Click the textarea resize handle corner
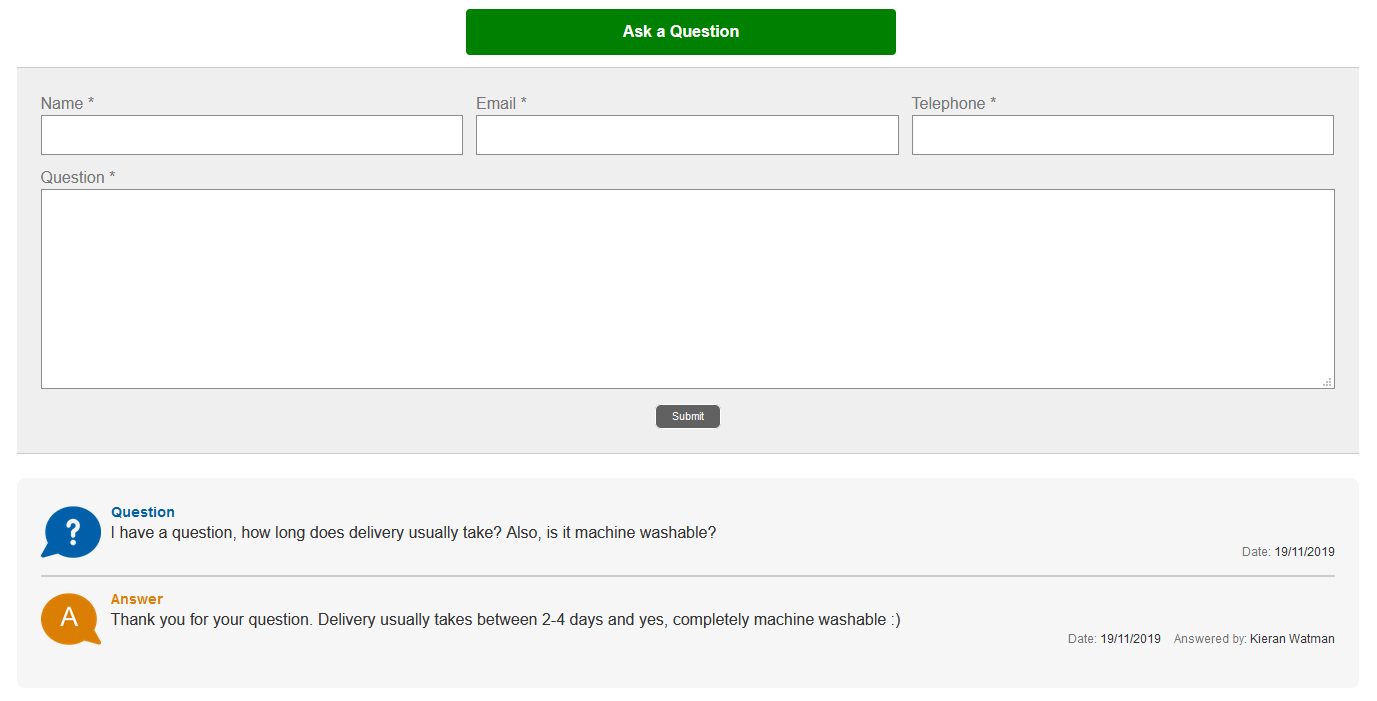This screenshot has height=701, width=1377. [1327, 382]
